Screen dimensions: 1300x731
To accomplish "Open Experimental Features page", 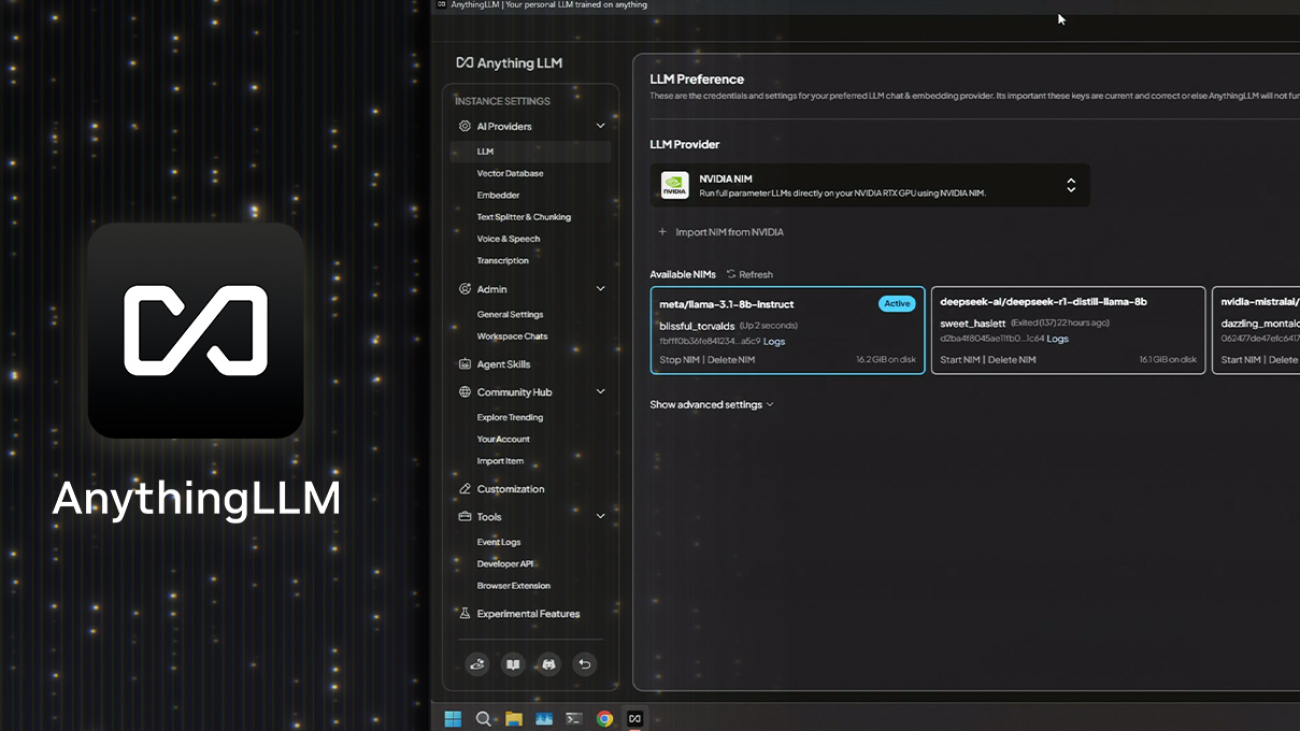I will tap(528, 614).
